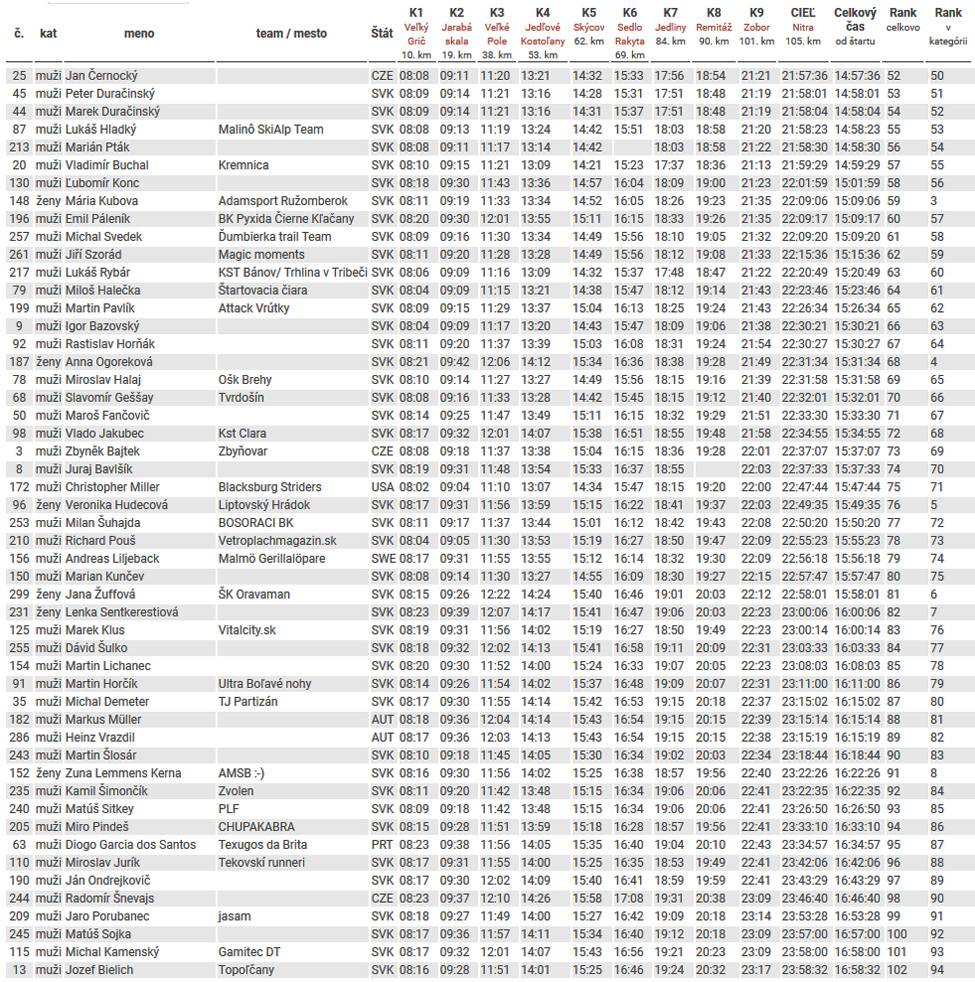The image size is (975, 982).
Task: Click on runner Mária Kubova's name
Action: click(x=102, y=201)
